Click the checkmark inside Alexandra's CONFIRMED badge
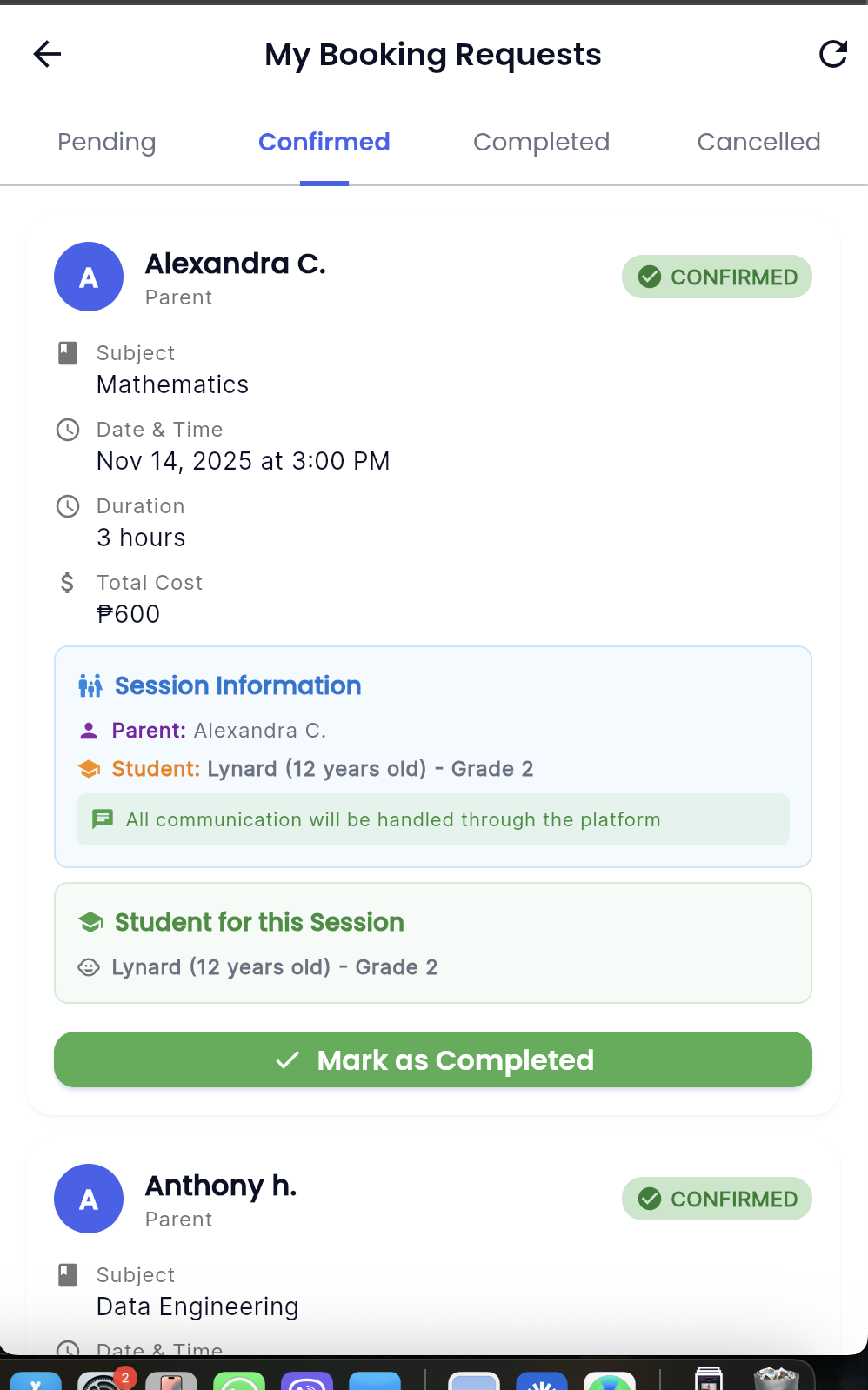This screenshot has width=868, height=1390. [650, 277]
